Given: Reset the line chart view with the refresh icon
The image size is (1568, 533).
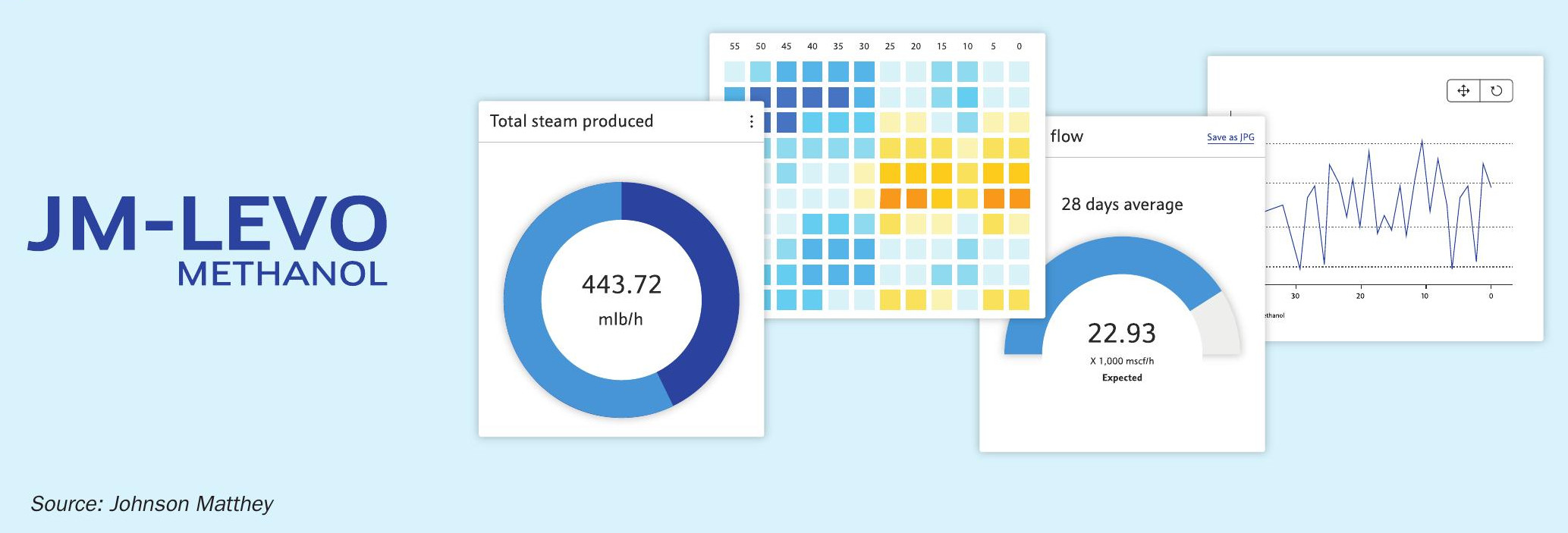Looking at the screenshot, I should 1497,91.
